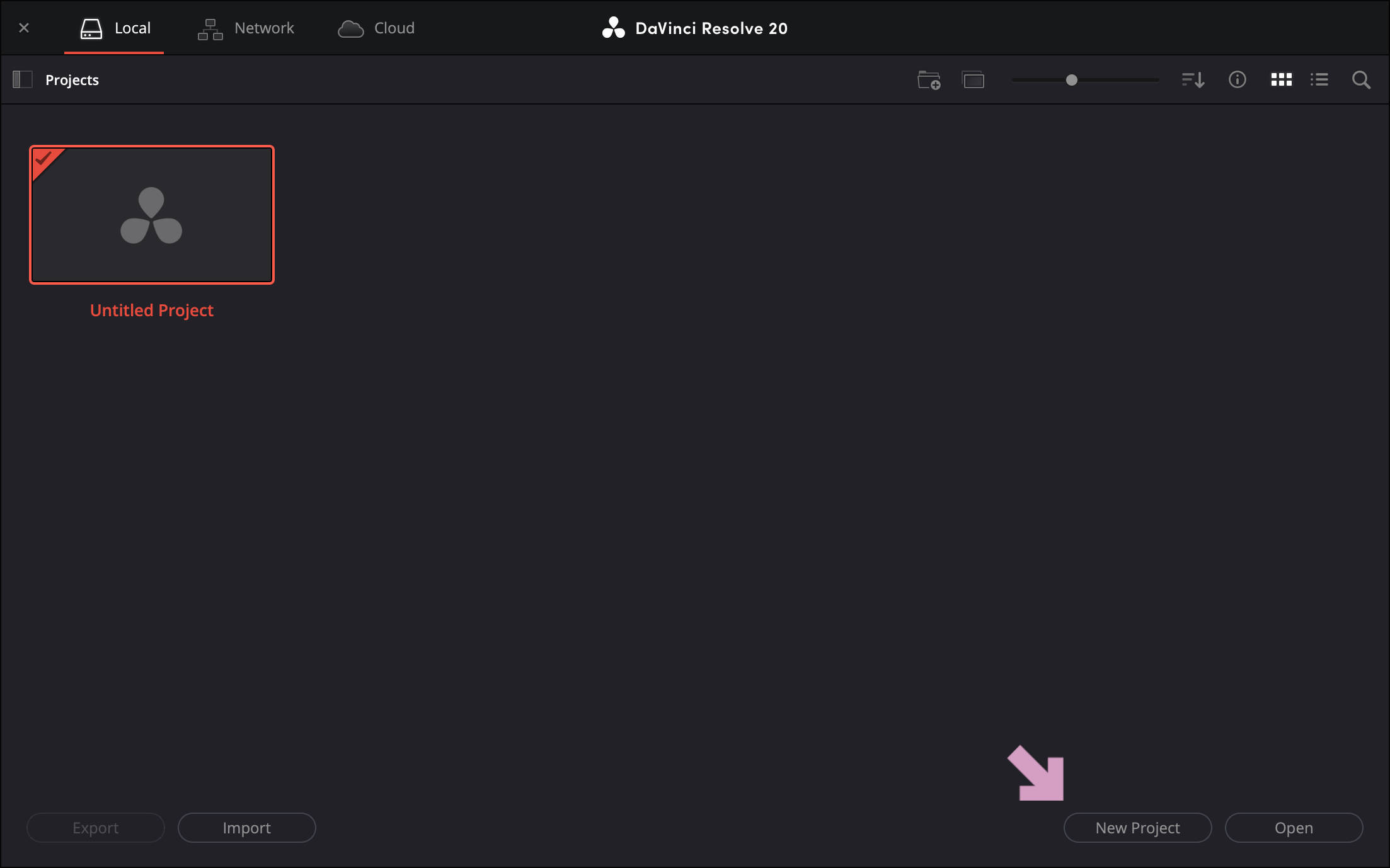Viewport: 1390px width, 868px height.
Task: Import a project file
Action: tap(246, 828)
